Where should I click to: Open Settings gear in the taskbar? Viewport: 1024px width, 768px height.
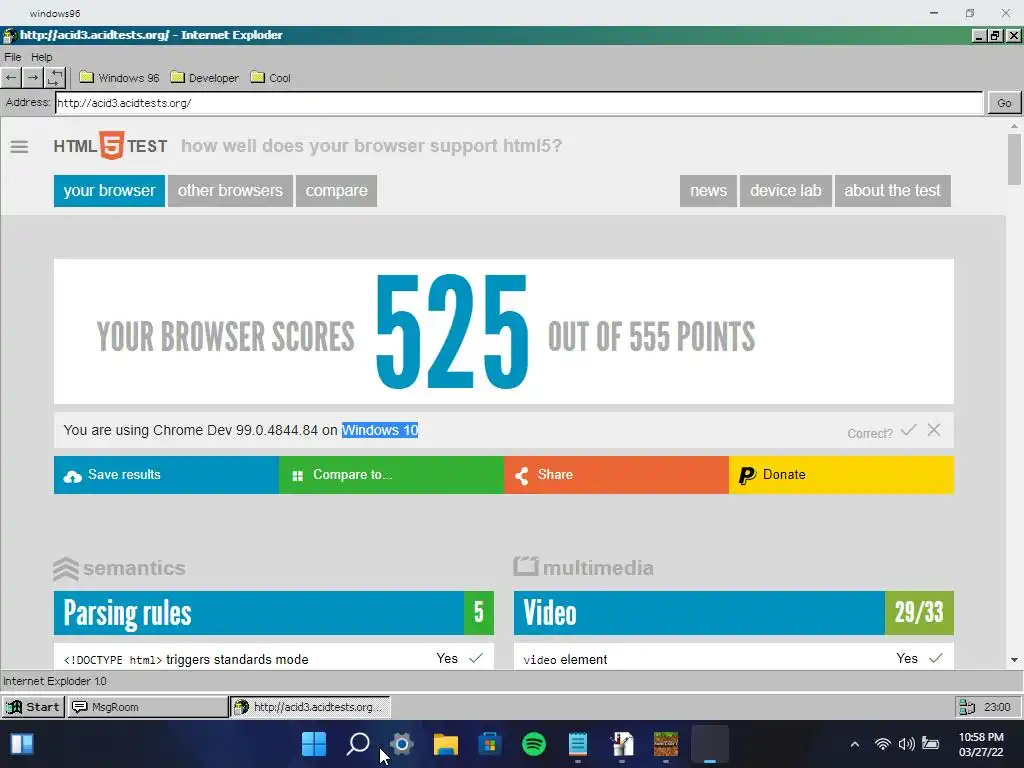(x=402, y=744)
